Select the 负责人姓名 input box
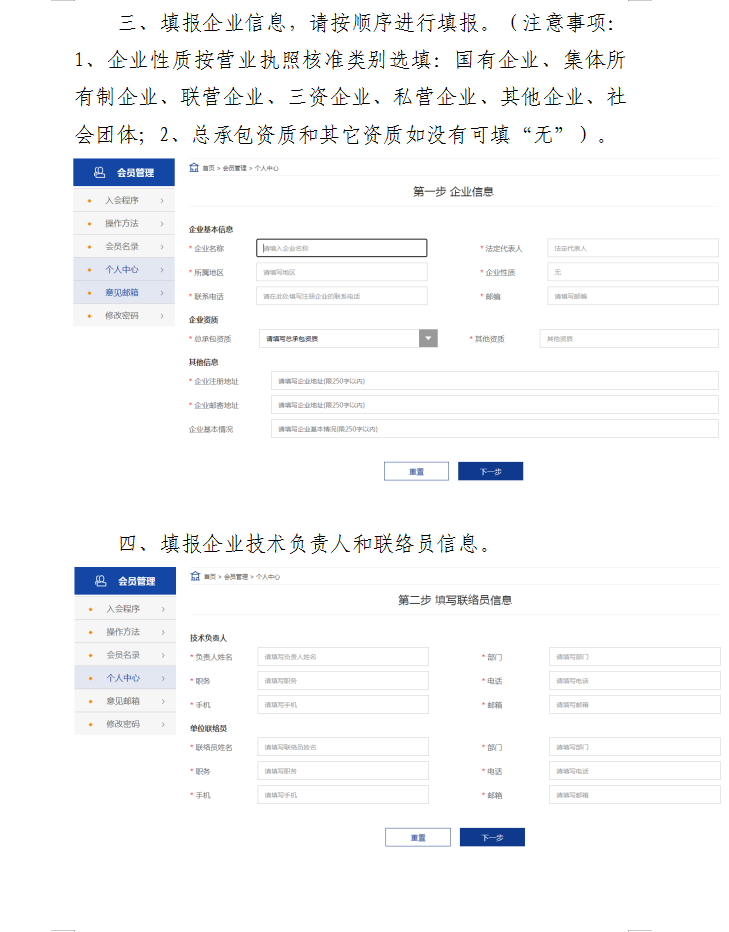This screenshot has height=932, width=729. (x=343, y=657)
